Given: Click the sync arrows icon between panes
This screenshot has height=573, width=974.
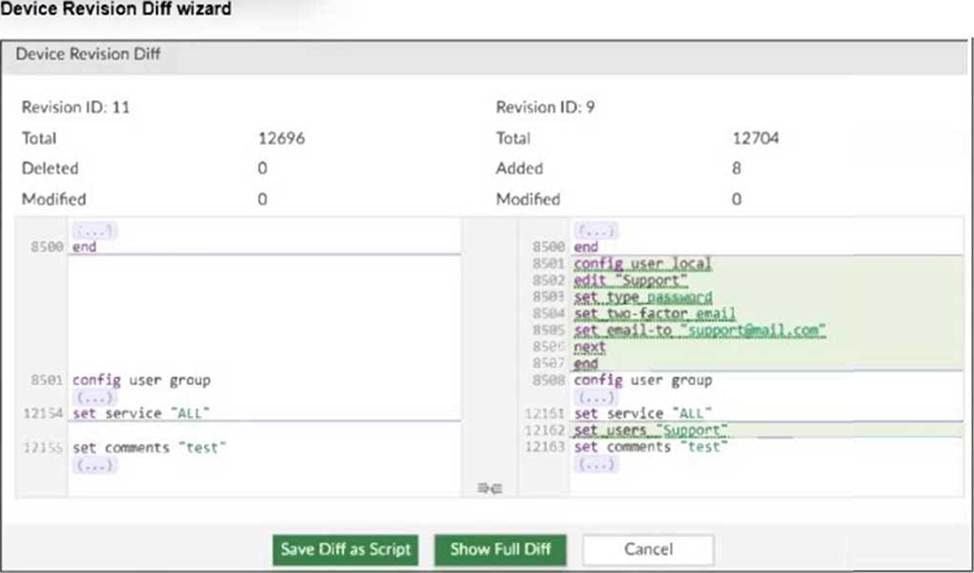Looking at the screenshot, I should pos(490,487).
